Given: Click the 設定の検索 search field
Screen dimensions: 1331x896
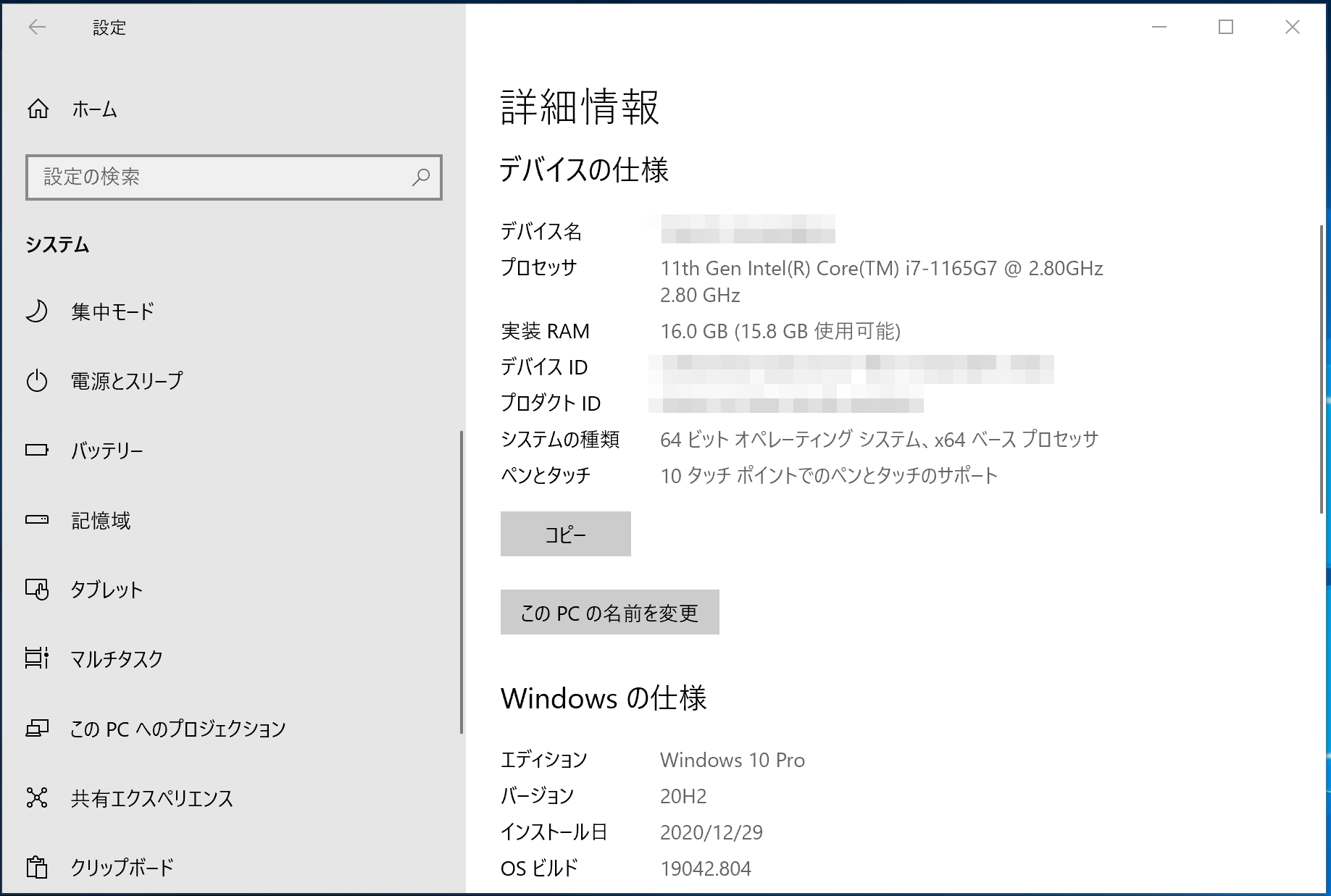Looking at the screenshot, I should 234,177.
